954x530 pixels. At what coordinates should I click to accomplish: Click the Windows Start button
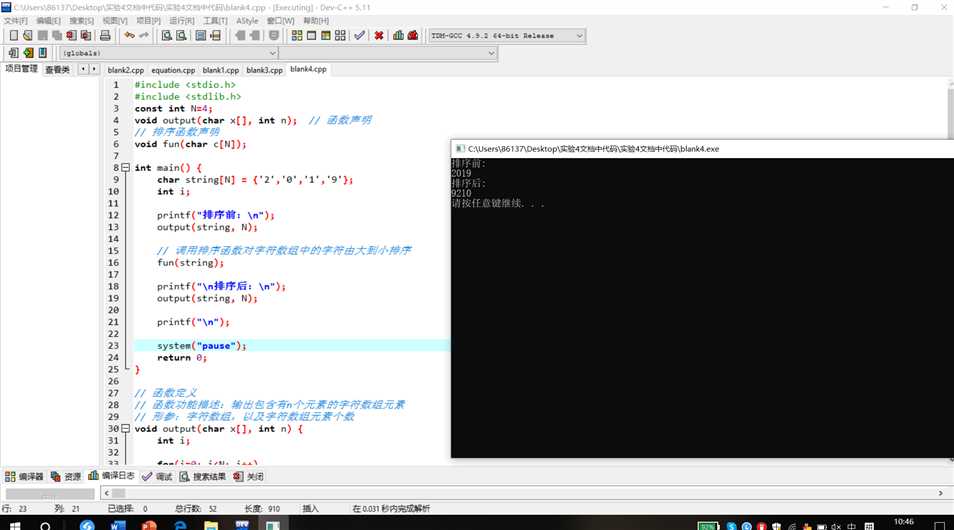[15, 525]
